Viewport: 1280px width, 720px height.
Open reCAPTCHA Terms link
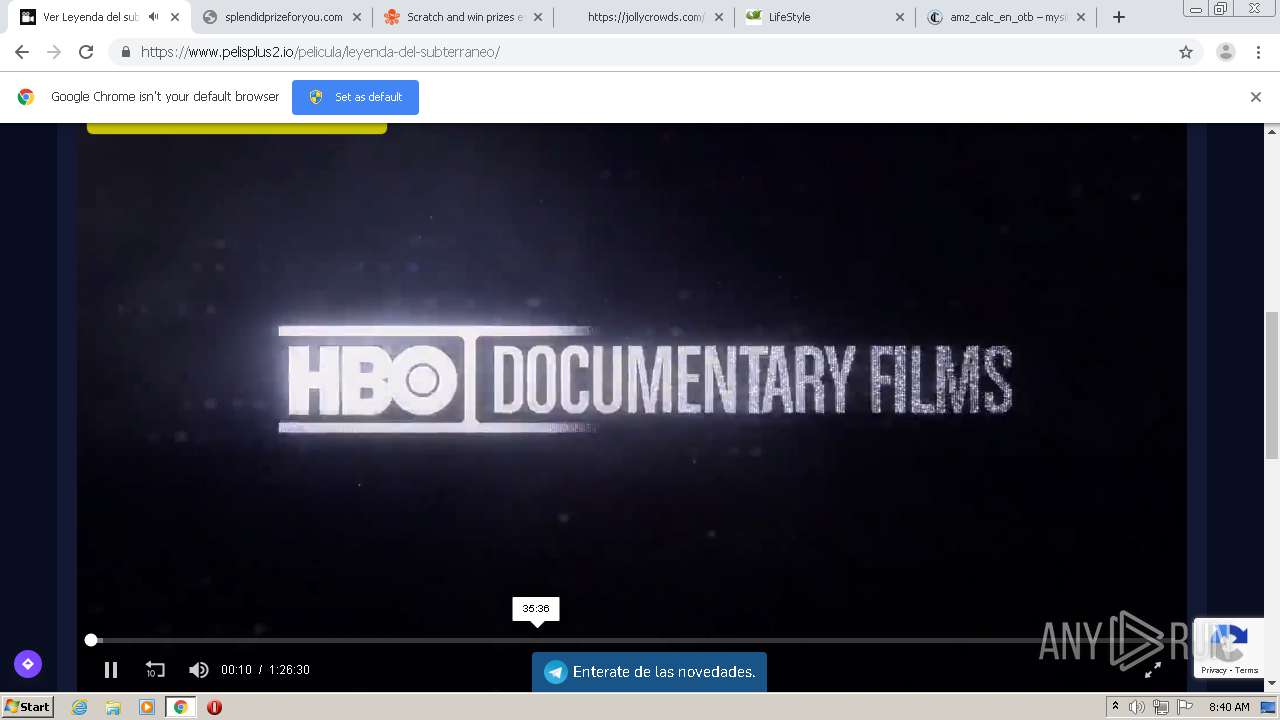pos(1247,670)
